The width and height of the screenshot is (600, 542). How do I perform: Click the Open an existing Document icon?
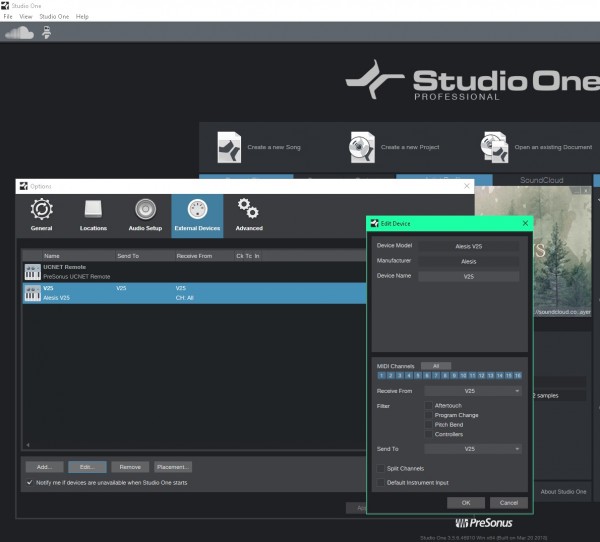tap(494, 147)
